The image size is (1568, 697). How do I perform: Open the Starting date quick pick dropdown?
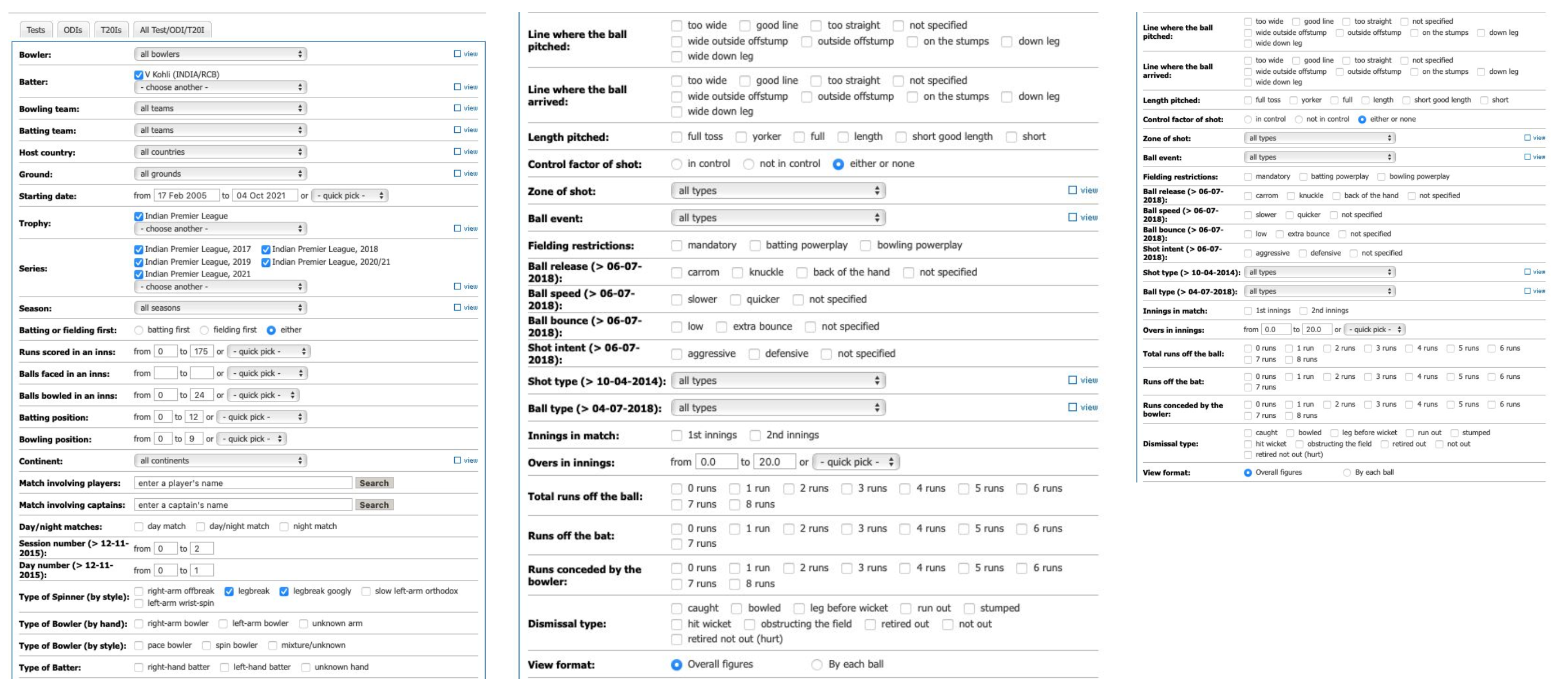pos(351,195)
